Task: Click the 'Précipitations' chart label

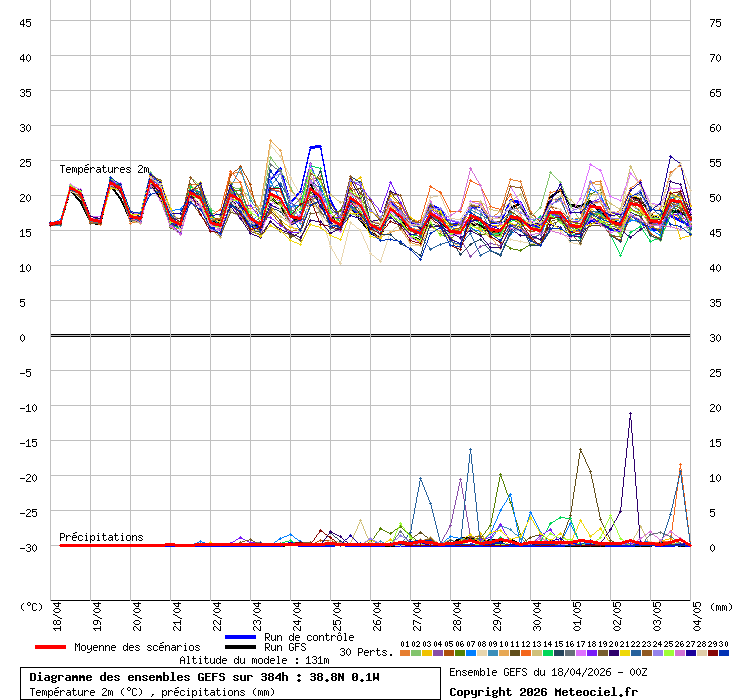Action: (x=101, y=537)
